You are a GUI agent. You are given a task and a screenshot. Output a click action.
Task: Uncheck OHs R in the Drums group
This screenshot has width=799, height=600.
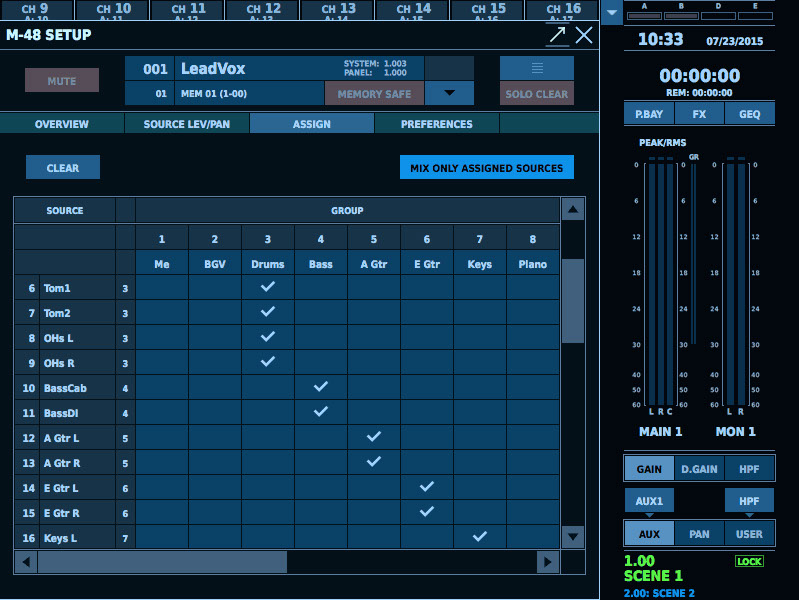point(268,362)
